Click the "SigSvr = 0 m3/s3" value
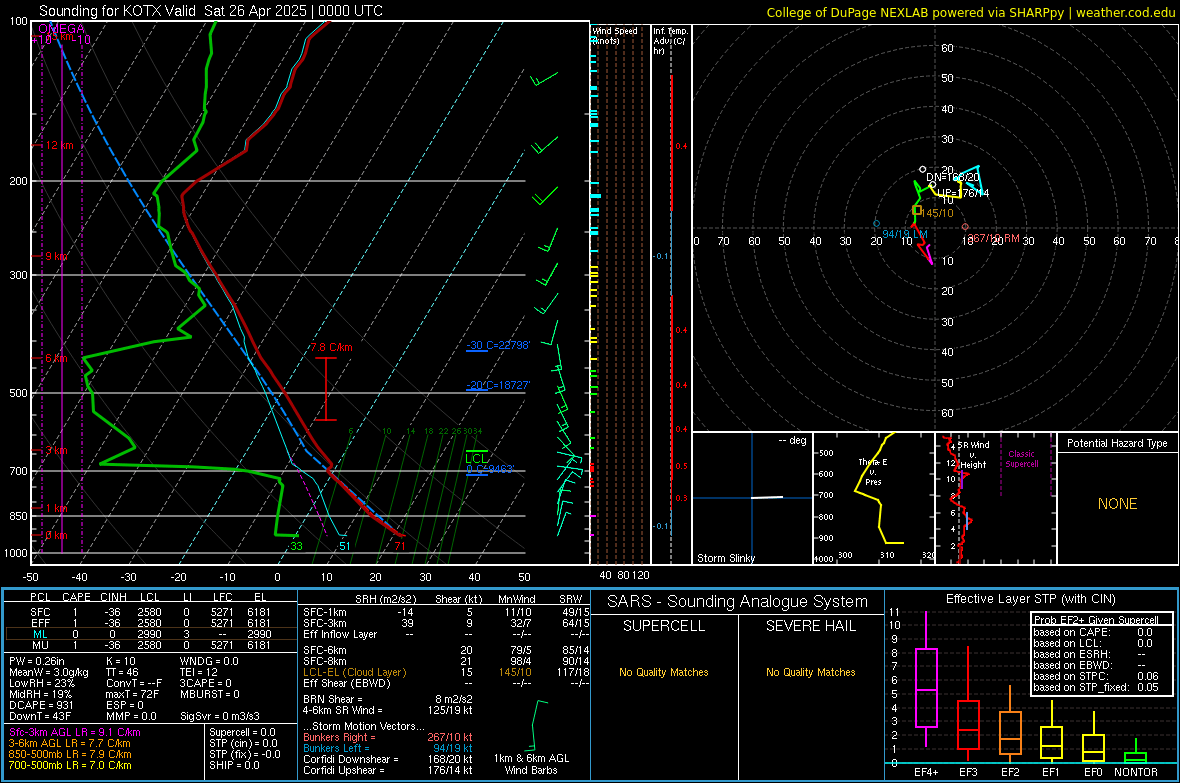 [220, 716]
